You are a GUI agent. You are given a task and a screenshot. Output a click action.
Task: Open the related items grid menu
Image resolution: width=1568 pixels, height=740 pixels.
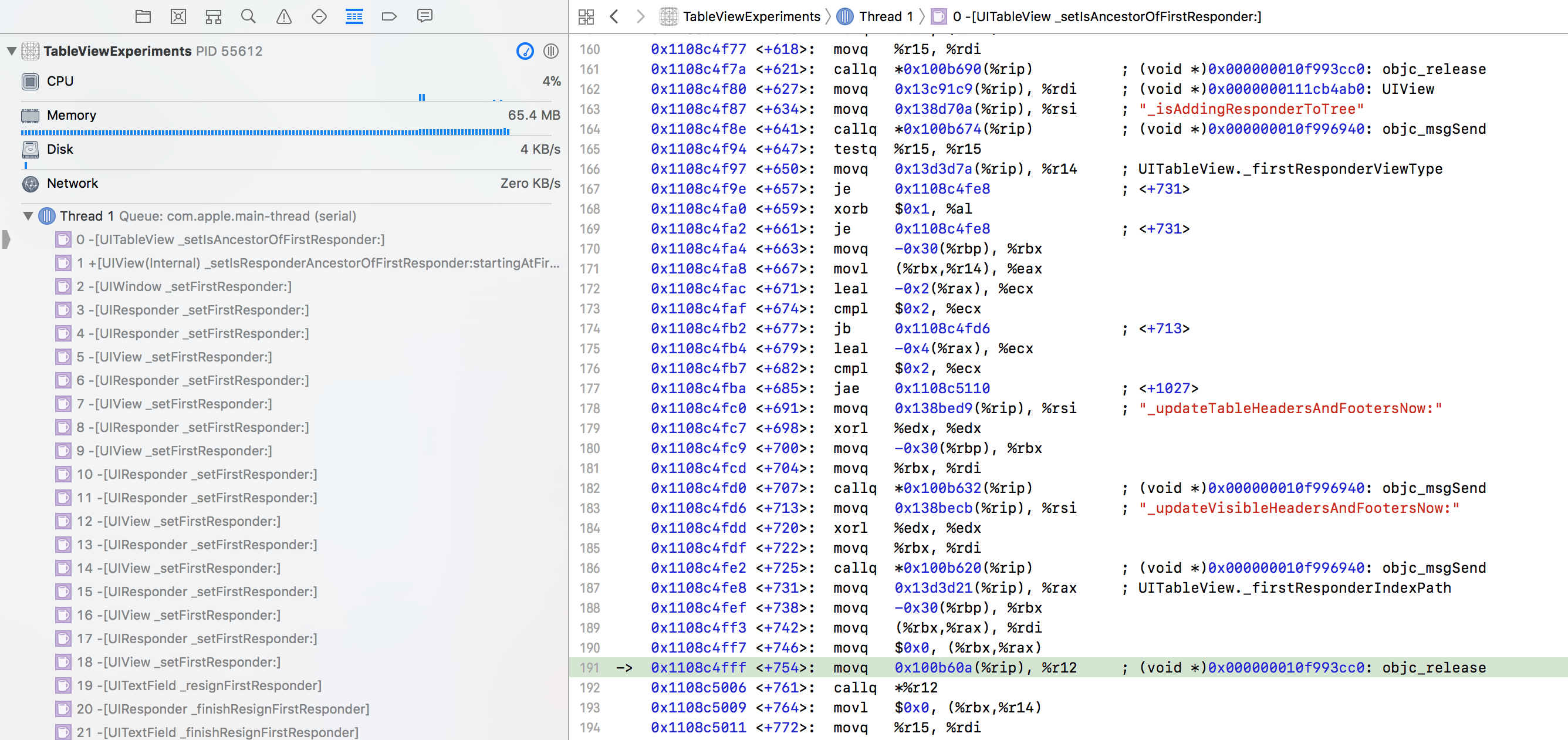(586, 16)
